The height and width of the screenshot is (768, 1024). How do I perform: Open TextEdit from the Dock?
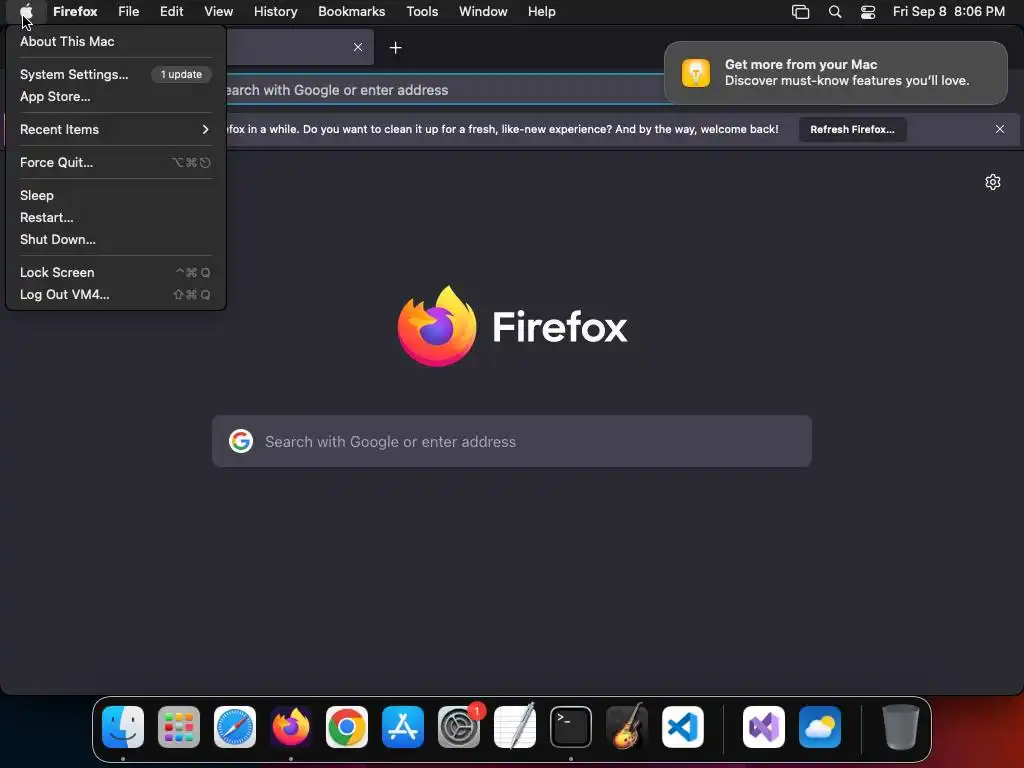click(515, 727)
